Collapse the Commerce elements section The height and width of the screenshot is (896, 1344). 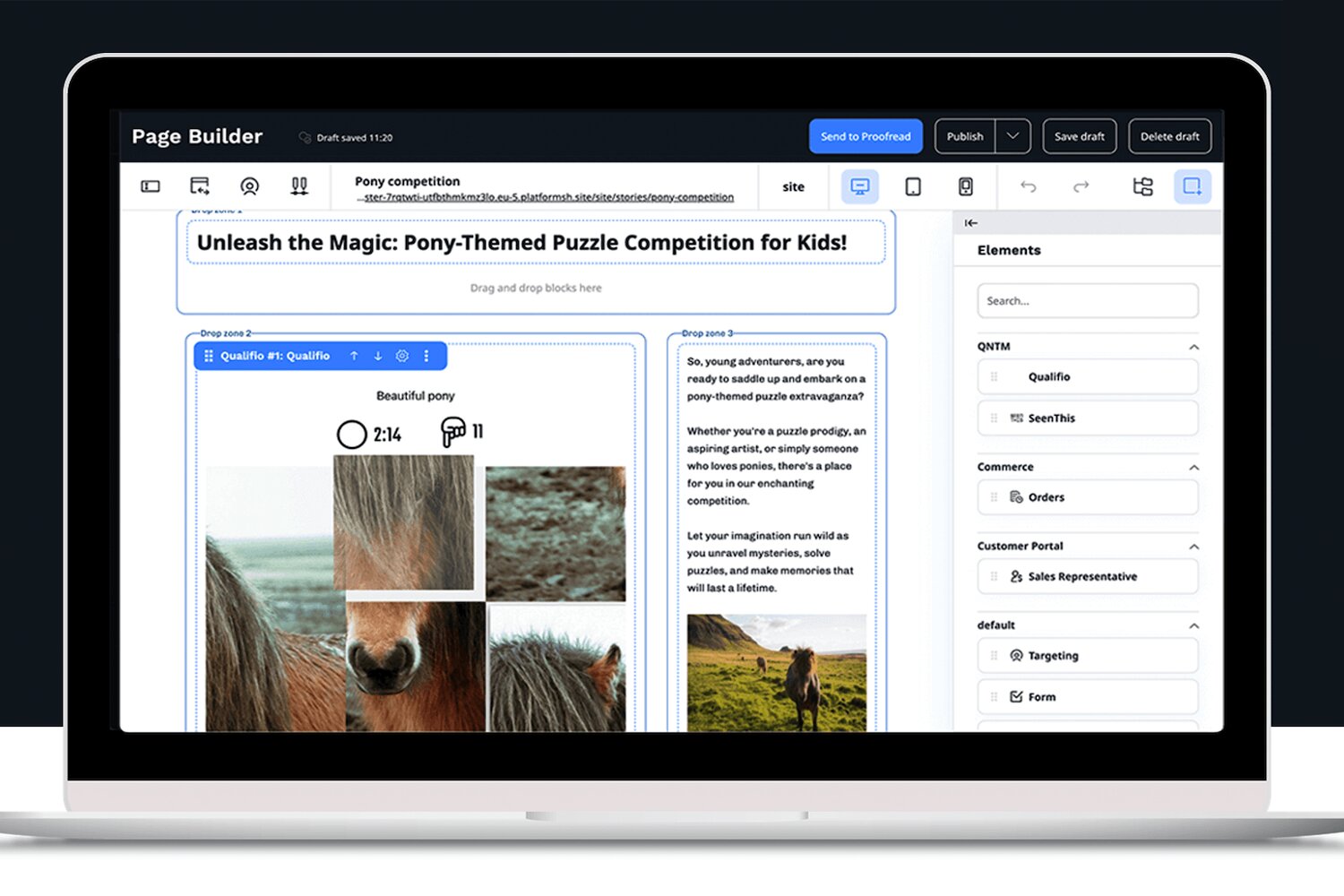click(1193, 468)
